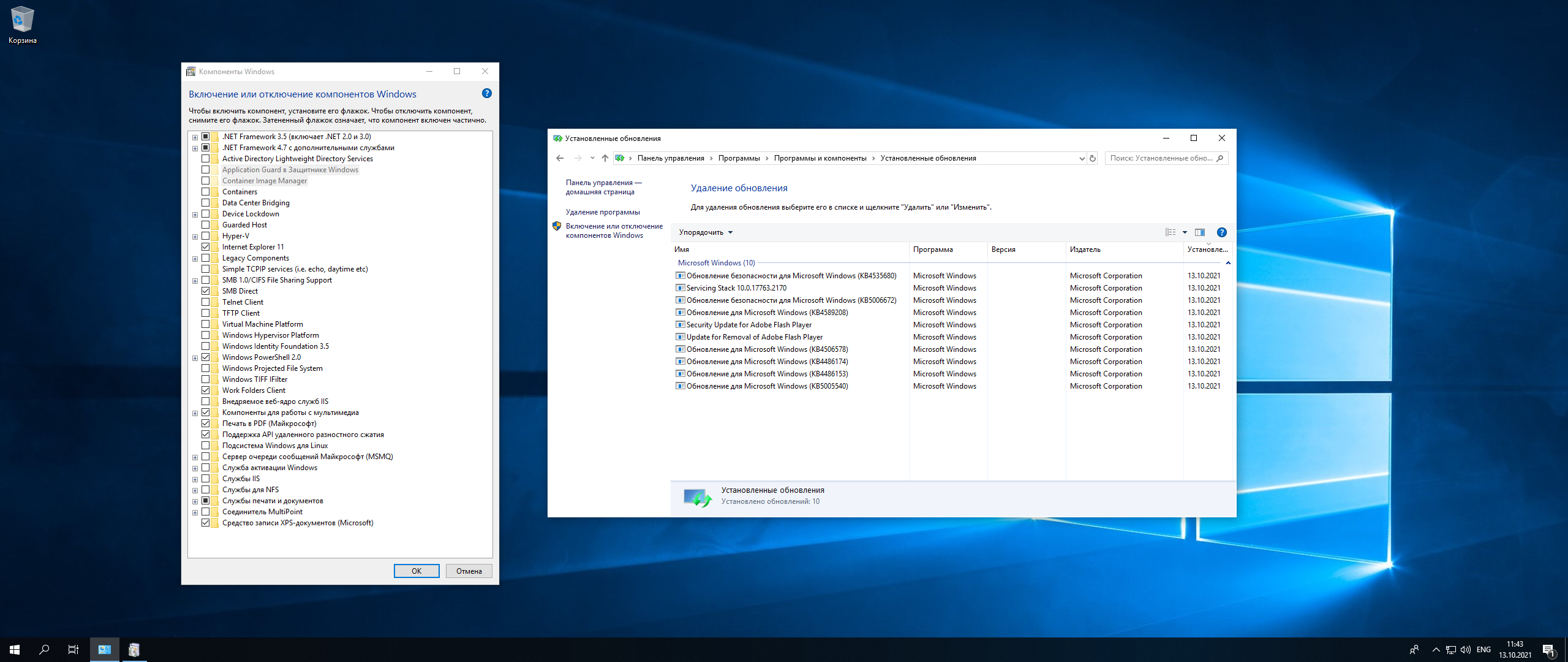The width and height of the screenshot is (1568, 662).
Task: Open Task View on the taskbar
Action: click(73, 650)
